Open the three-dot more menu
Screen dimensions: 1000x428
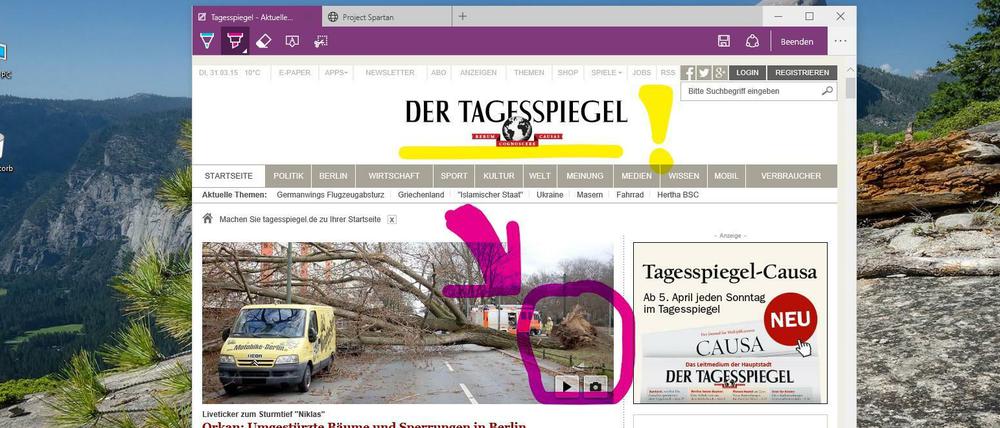pos(841,41)
